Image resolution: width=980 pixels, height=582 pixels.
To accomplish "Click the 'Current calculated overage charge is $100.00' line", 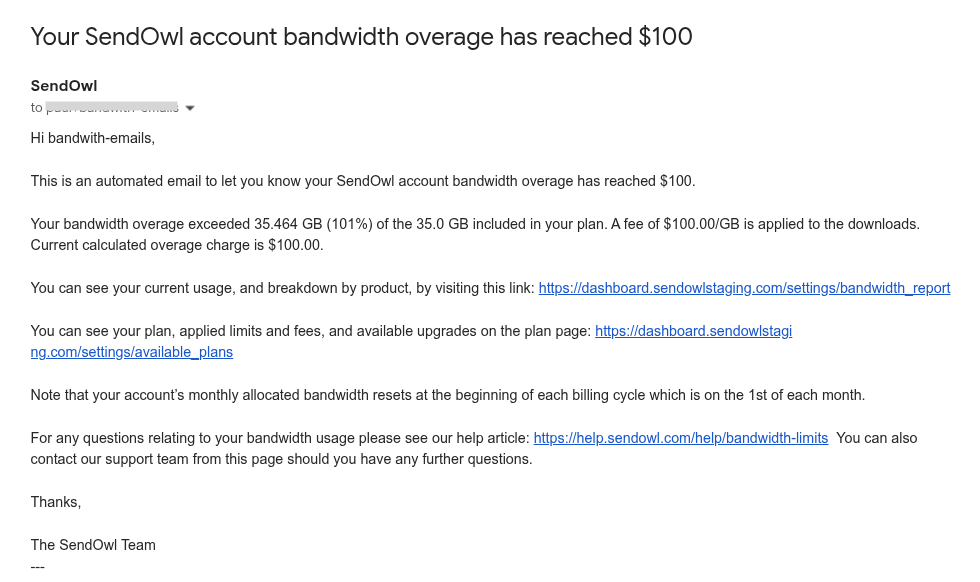I will 177,245.
